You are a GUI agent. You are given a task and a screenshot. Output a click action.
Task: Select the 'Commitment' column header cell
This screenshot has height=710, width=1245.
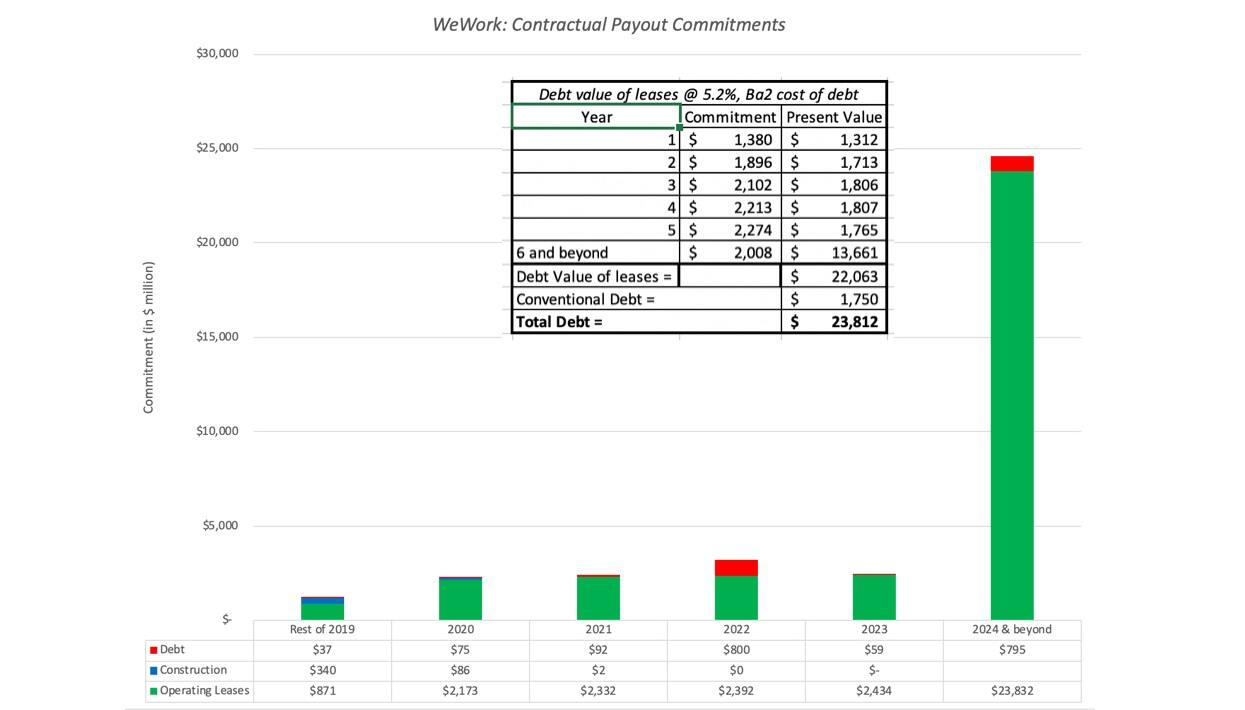click(730, 117)
